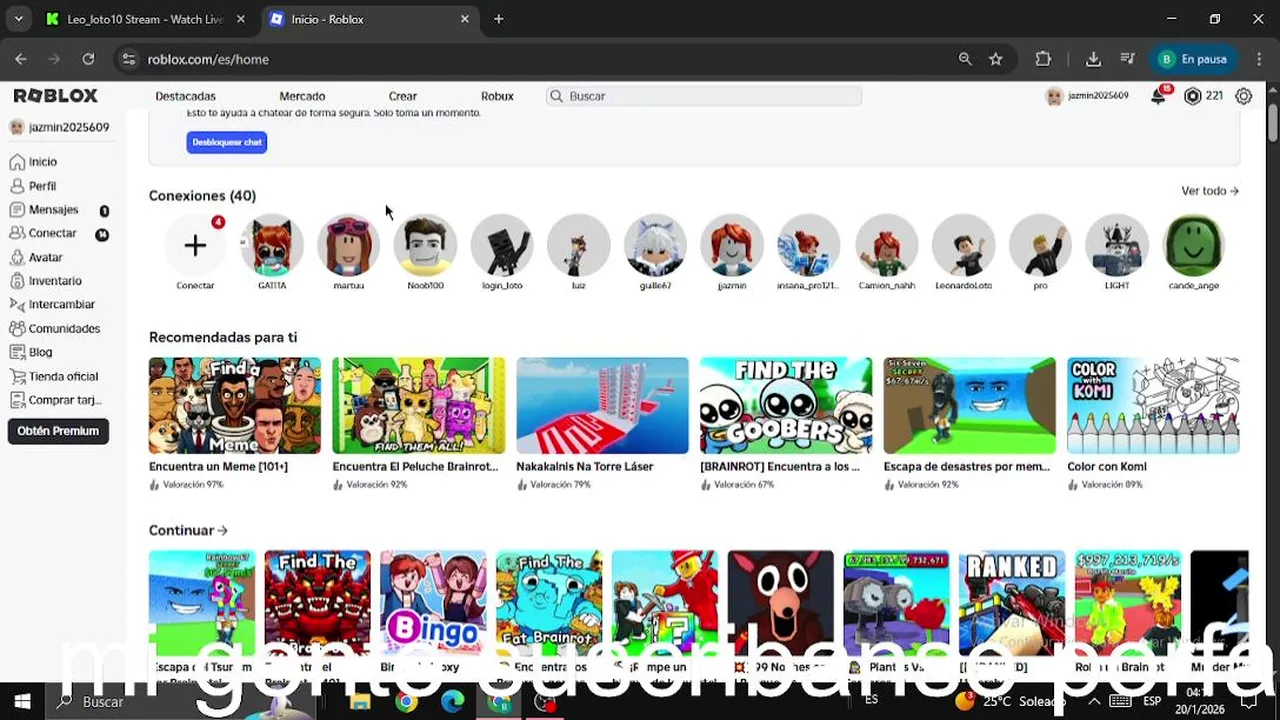Open notifications bell icon
The height and width of the screenshot is (720, 1280).
click(x=1158, y=96)
